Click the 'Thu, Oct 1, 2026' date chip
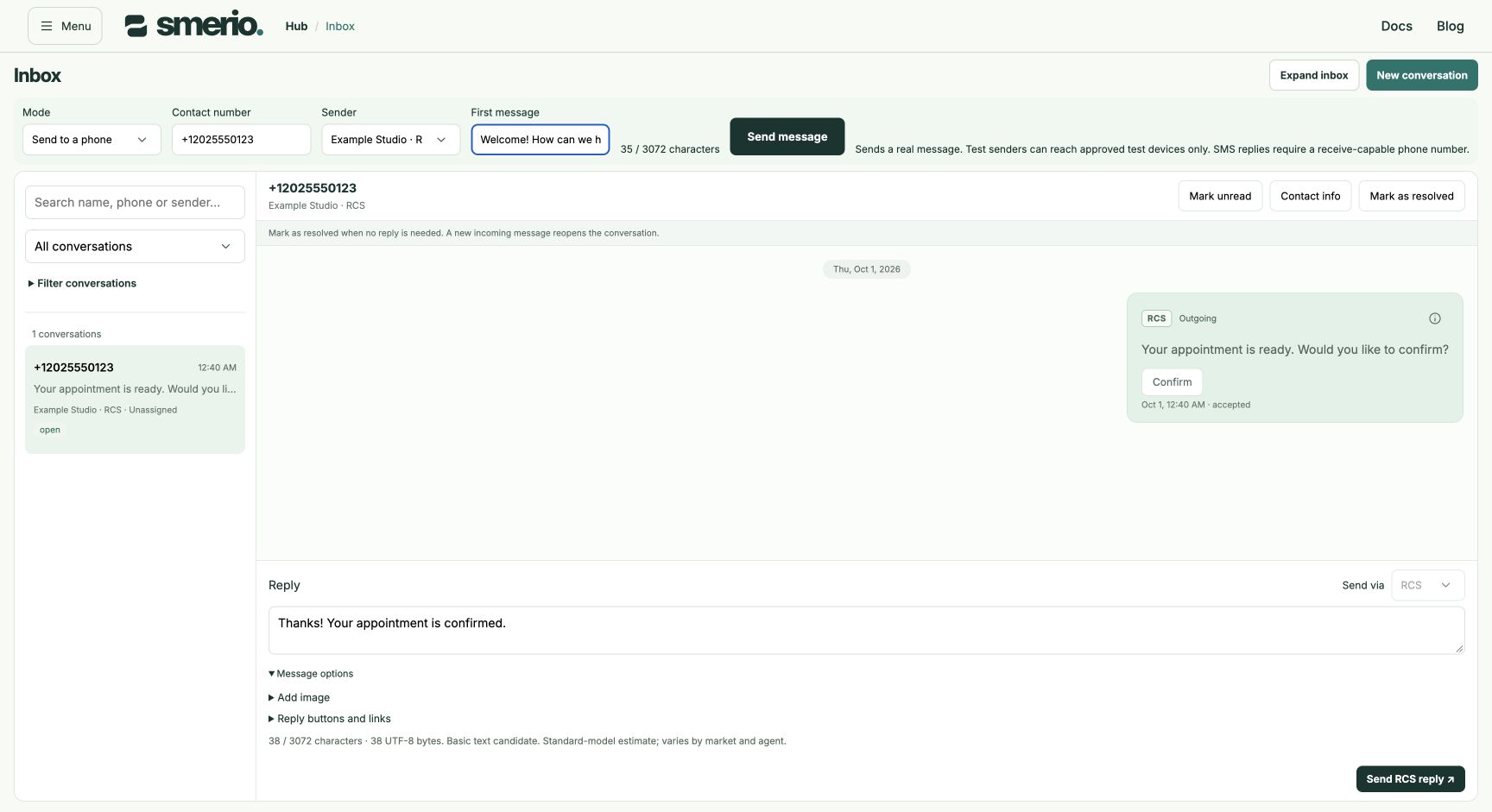The height and width of the screenshot is (812, 1492). [866, 269]
